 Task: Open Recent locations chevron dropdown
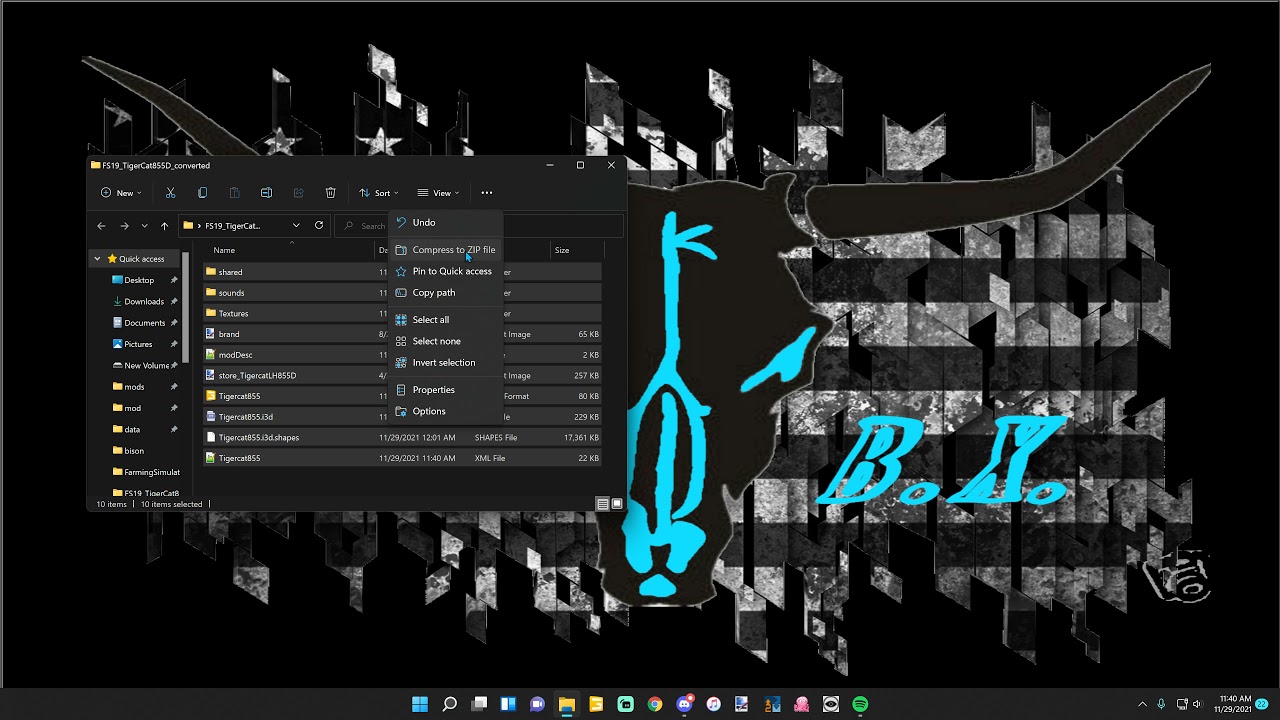click(x=144, y=226)
